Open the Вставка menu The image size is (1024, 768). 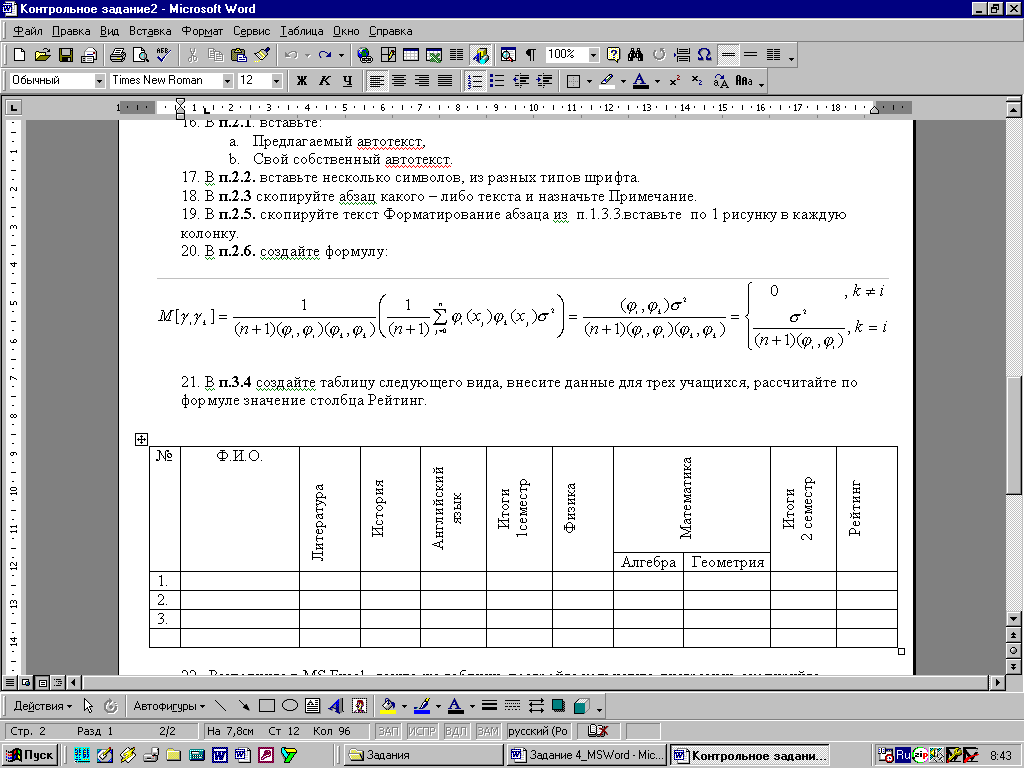tap(150, 31)
